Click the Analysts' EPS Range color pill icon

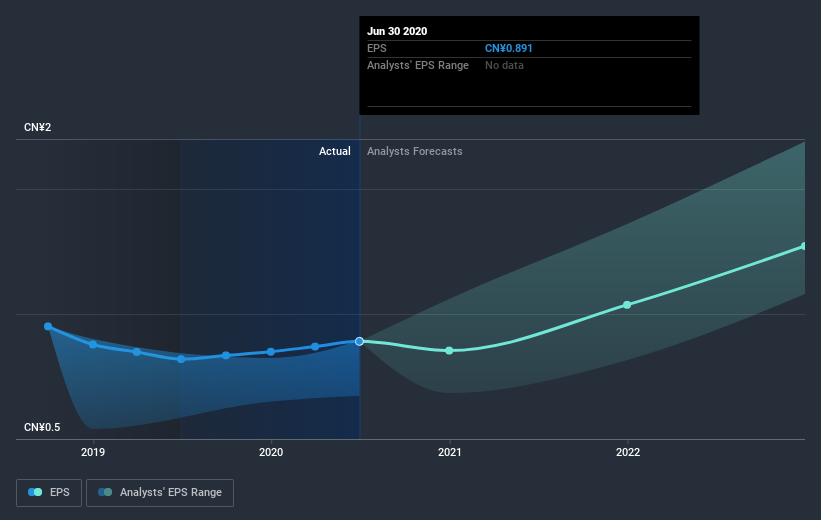tap(105, 492)
